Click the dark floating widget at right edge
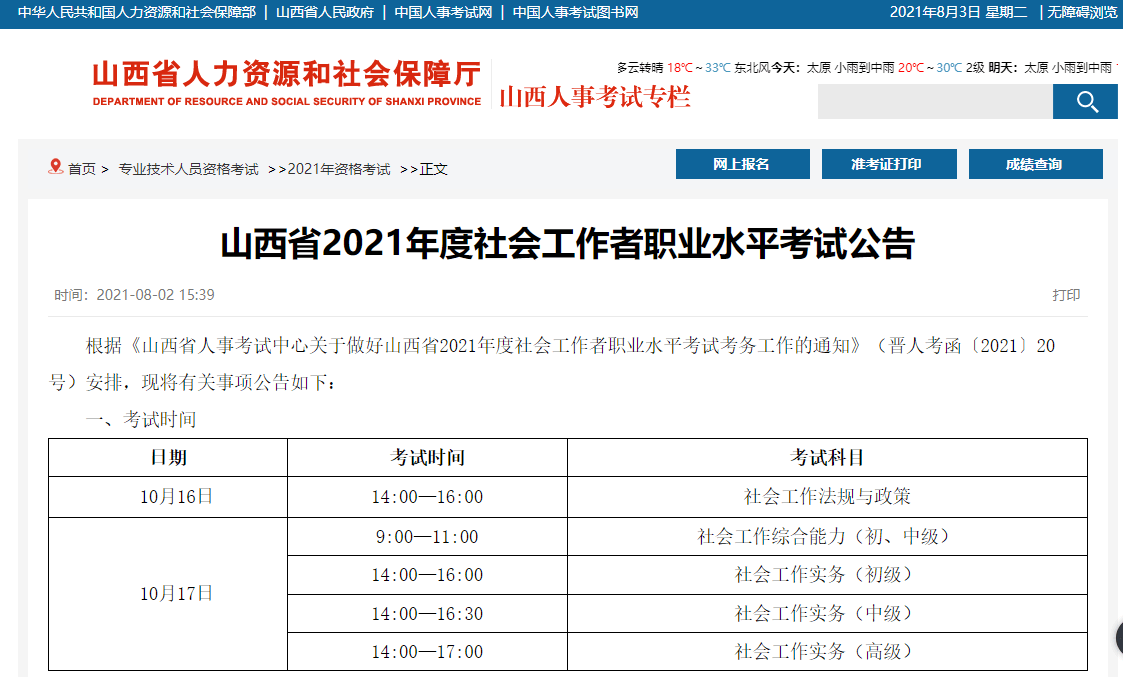 (x=1119, y=638)
